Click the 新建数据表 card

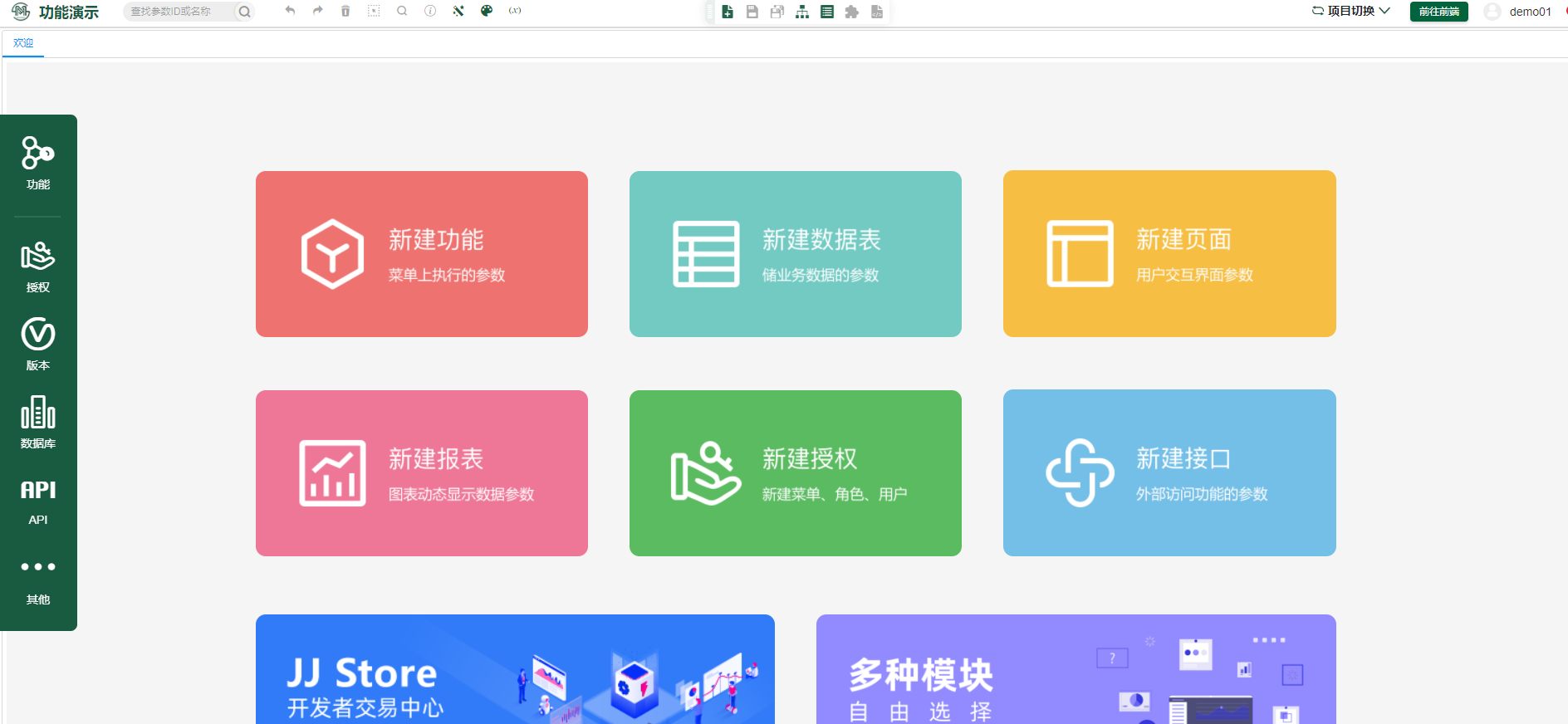(796, 254)
